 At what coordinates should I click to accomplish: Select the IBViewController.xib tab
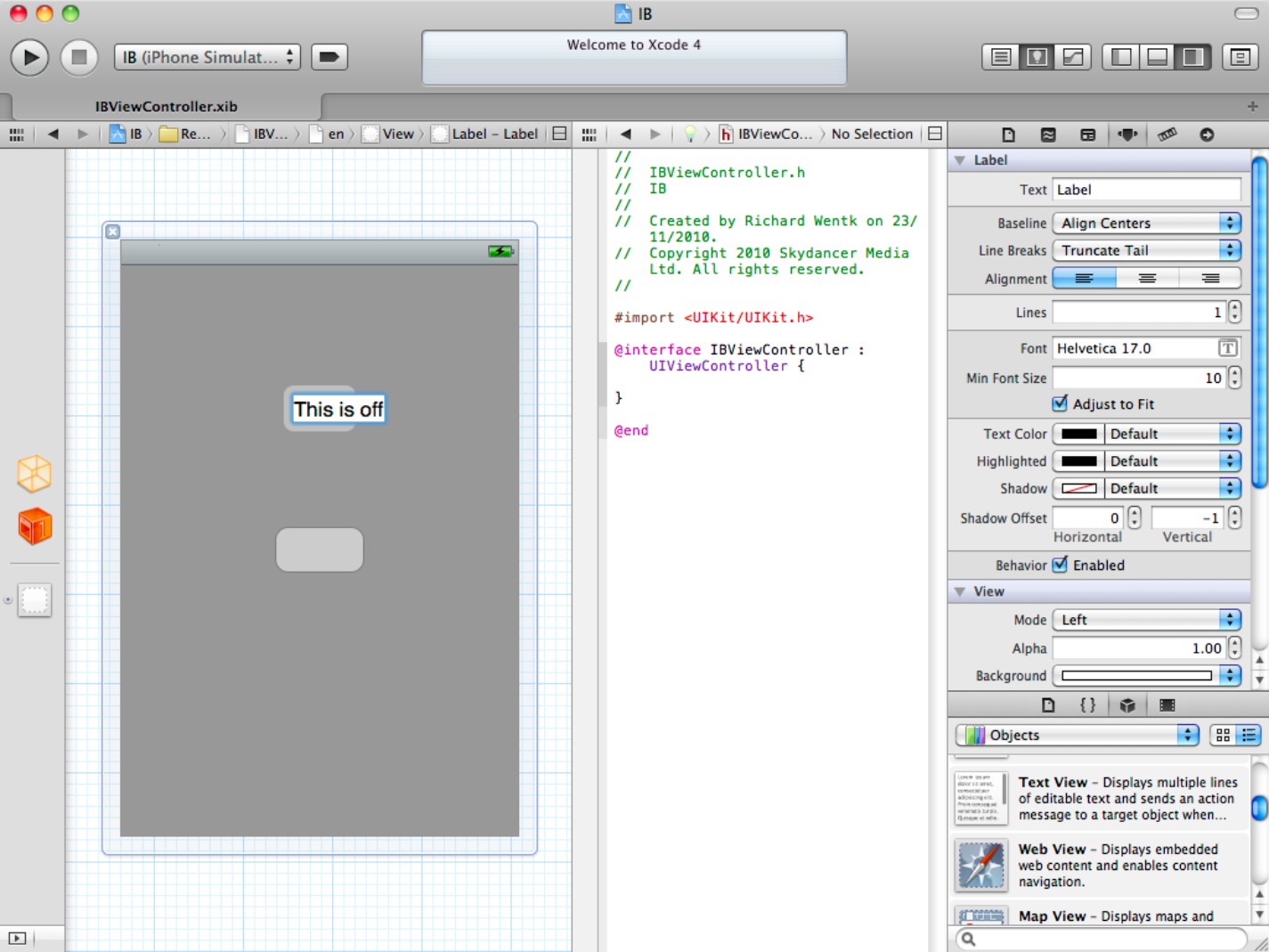(167, 106)
